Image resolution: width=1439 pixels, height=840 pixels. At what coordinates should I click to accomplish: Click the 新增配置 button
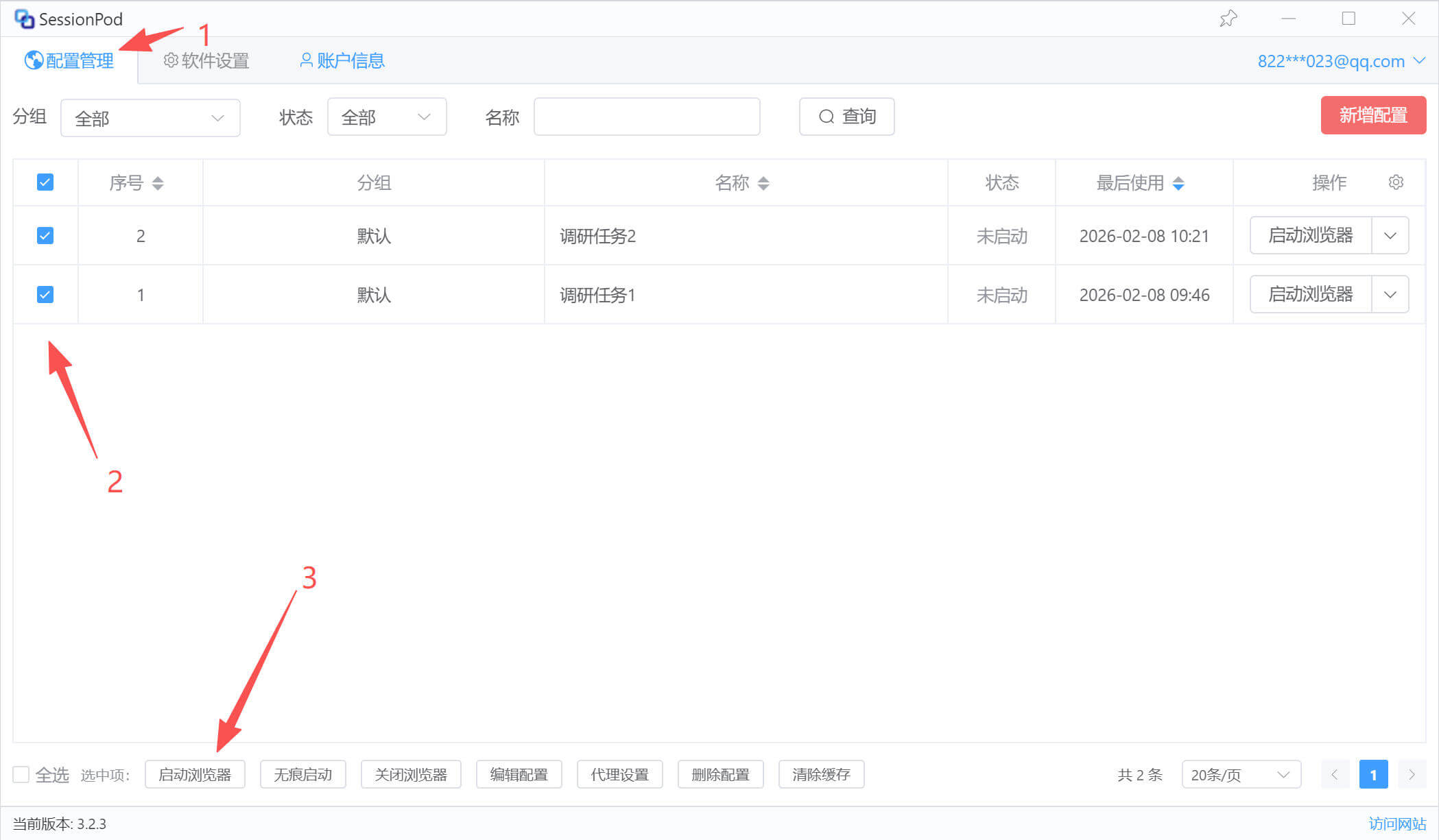(1373, 115)
